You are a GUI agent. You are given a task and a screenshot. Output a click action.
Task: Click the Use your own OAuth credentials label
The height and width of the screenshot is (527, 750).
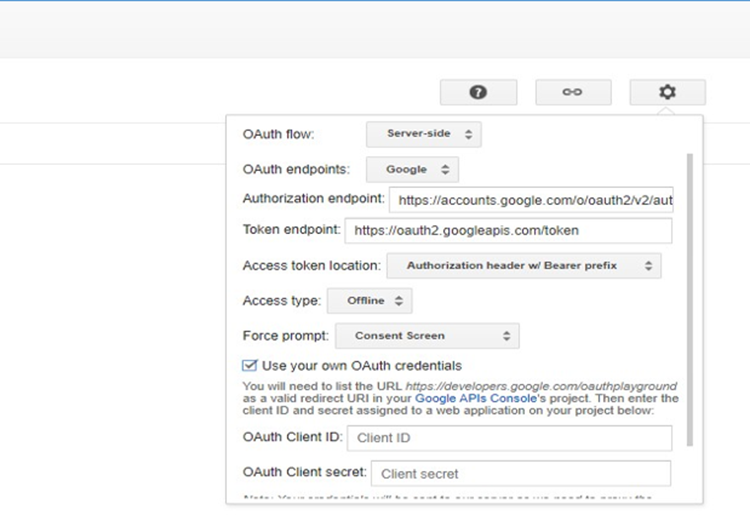(x=361, y=366)
